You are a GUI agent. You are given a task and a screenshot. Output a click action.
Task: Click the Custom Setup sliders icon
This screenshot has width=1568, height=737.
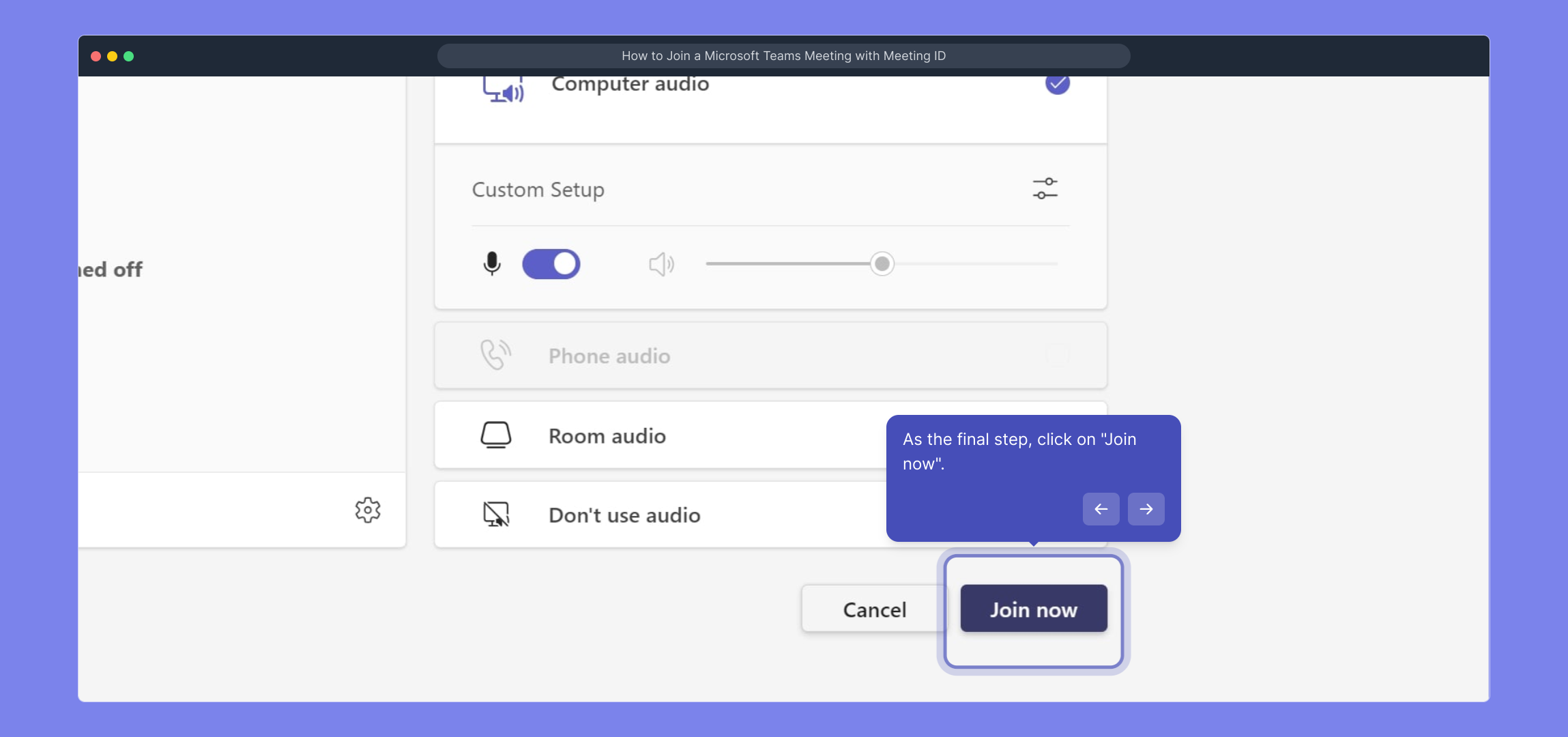tap(1045, 188)
